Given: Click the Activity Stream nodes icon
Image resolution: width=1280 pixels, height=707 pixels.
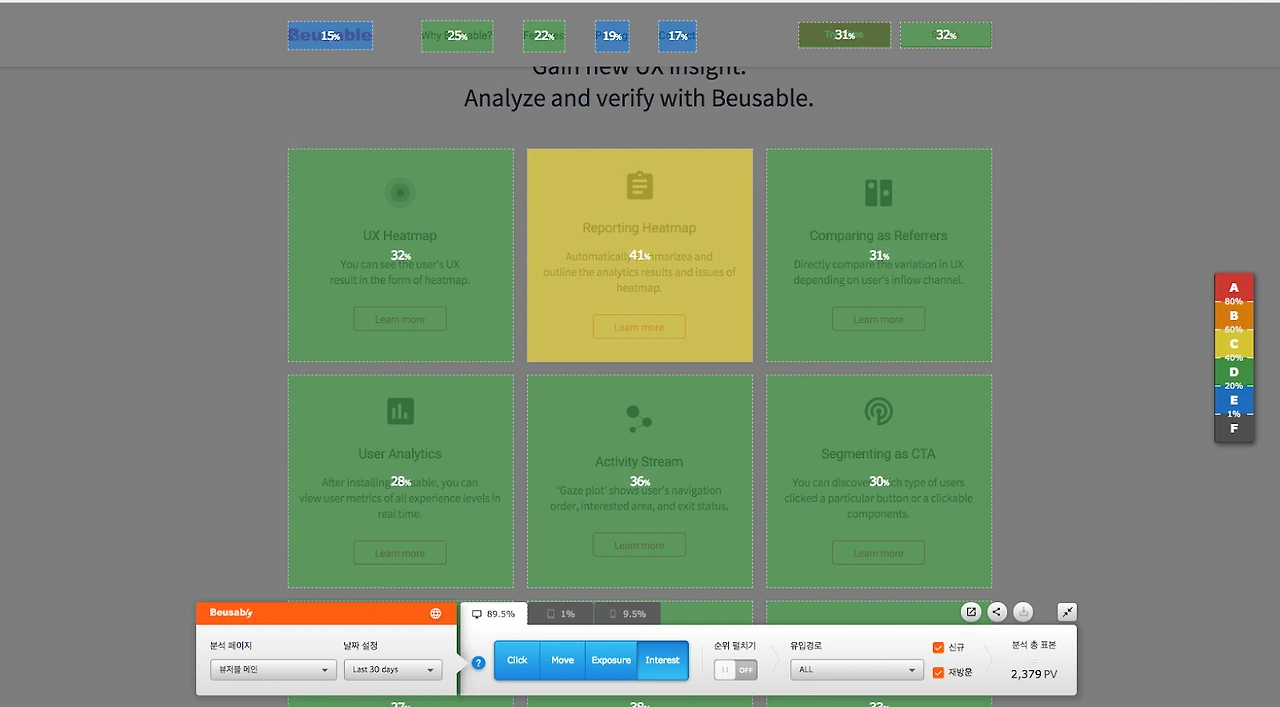Looking at the screenshot, I should pos(639,418).
